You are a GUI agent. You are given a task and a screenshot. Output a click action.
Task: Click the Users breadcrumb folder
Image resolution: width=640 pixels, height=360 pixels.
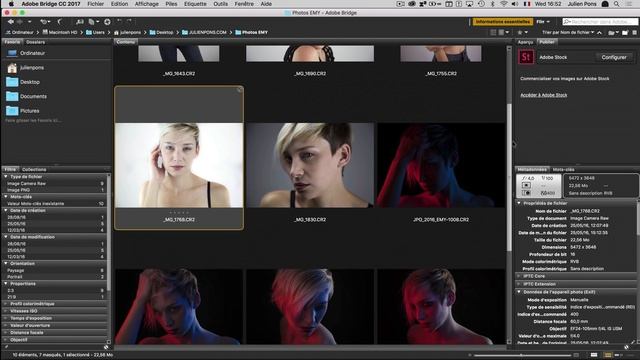click(95, 32)
